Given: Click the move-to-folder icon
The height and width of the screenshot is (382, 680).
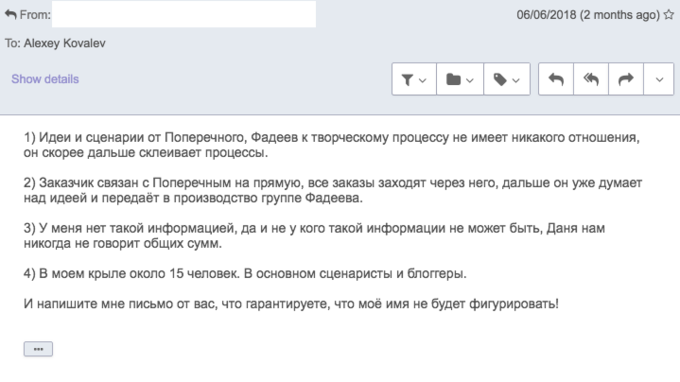Looking at the screenshot, I should point(454,79).
